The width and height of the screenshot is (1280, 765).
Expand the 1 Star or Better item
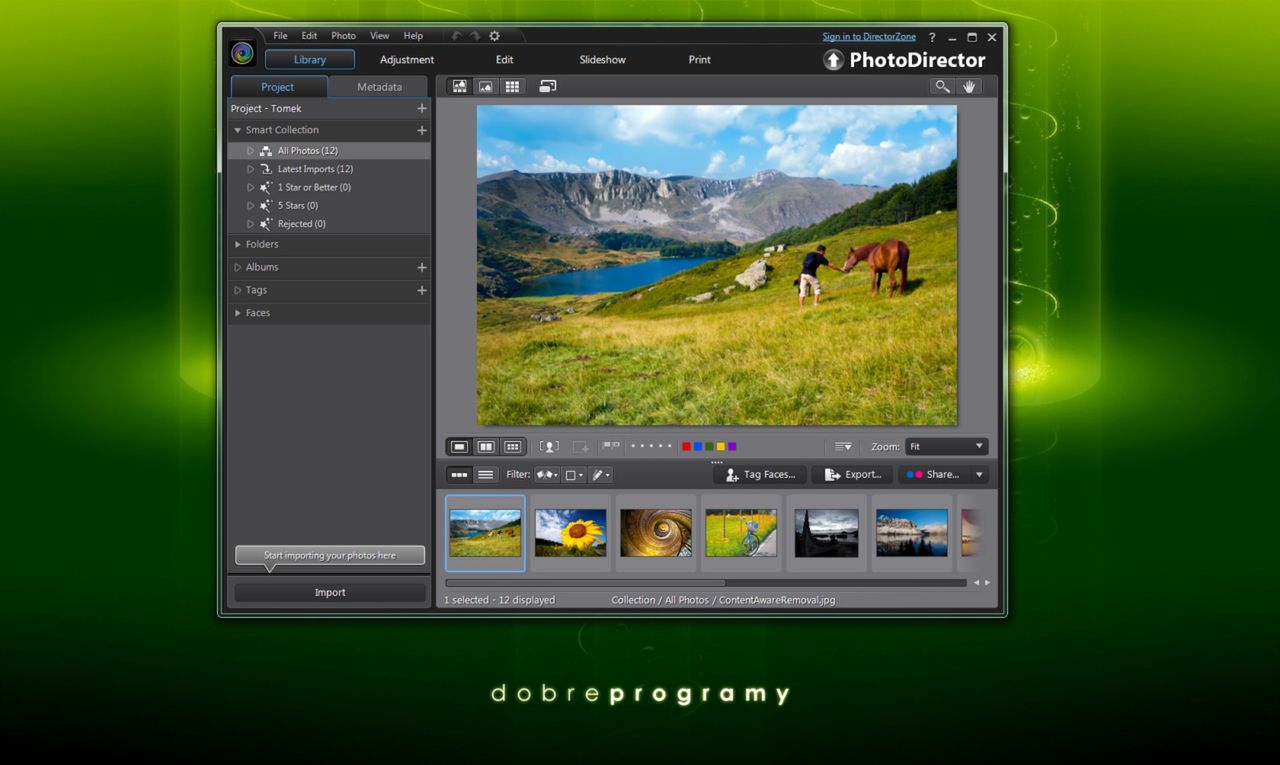click(x=251, y=187)
